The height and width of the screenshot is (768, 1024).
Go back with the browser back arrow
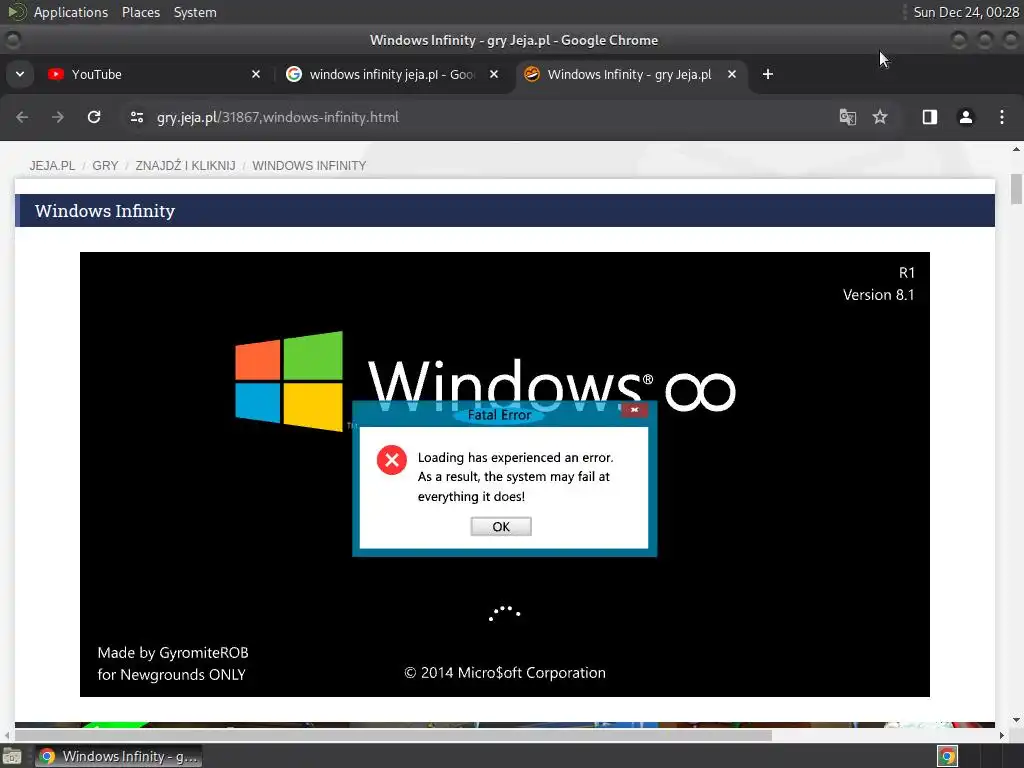coord(22,117)
